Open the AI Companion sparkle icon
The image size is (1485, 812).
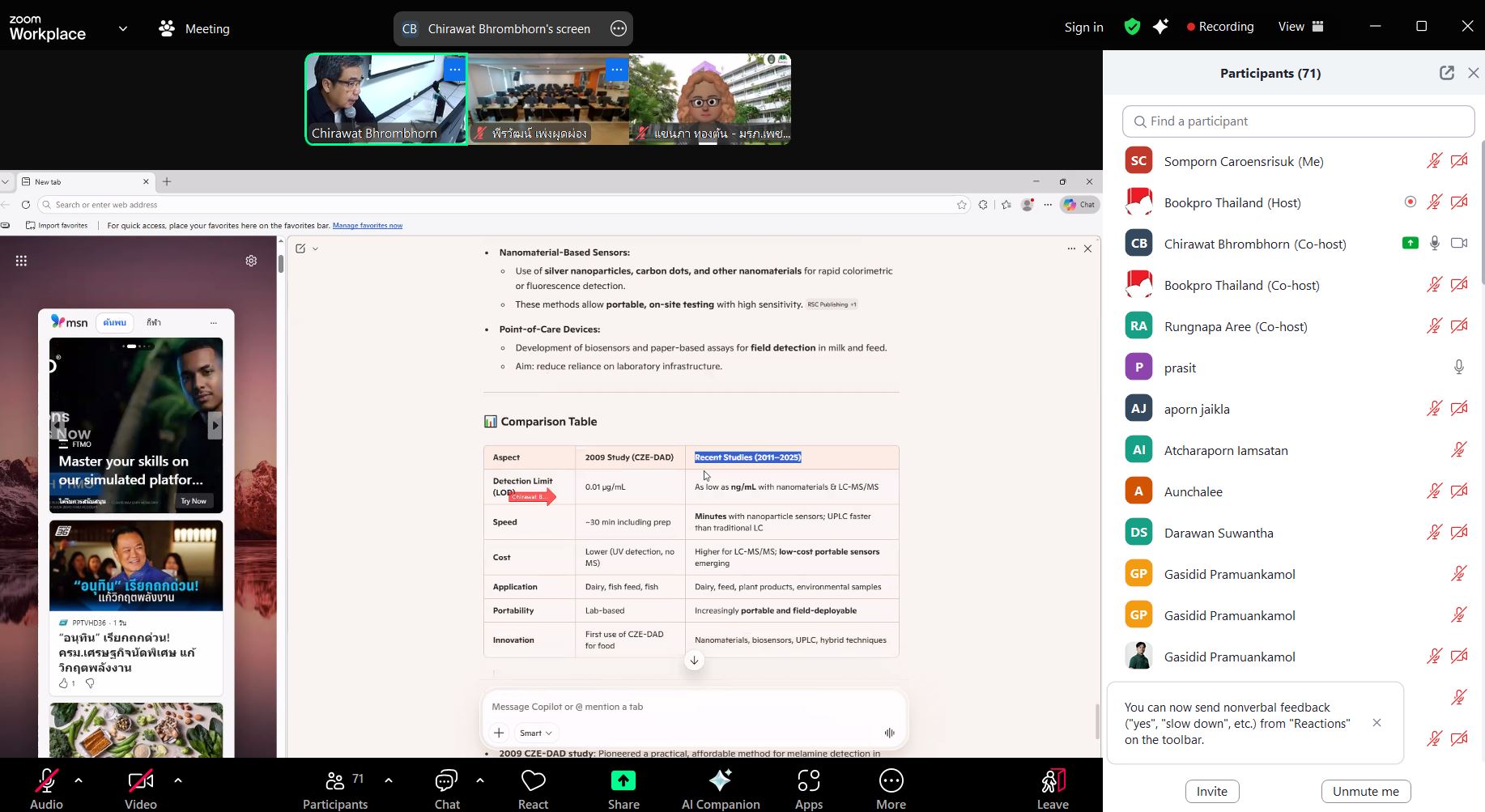coord(720,782)
